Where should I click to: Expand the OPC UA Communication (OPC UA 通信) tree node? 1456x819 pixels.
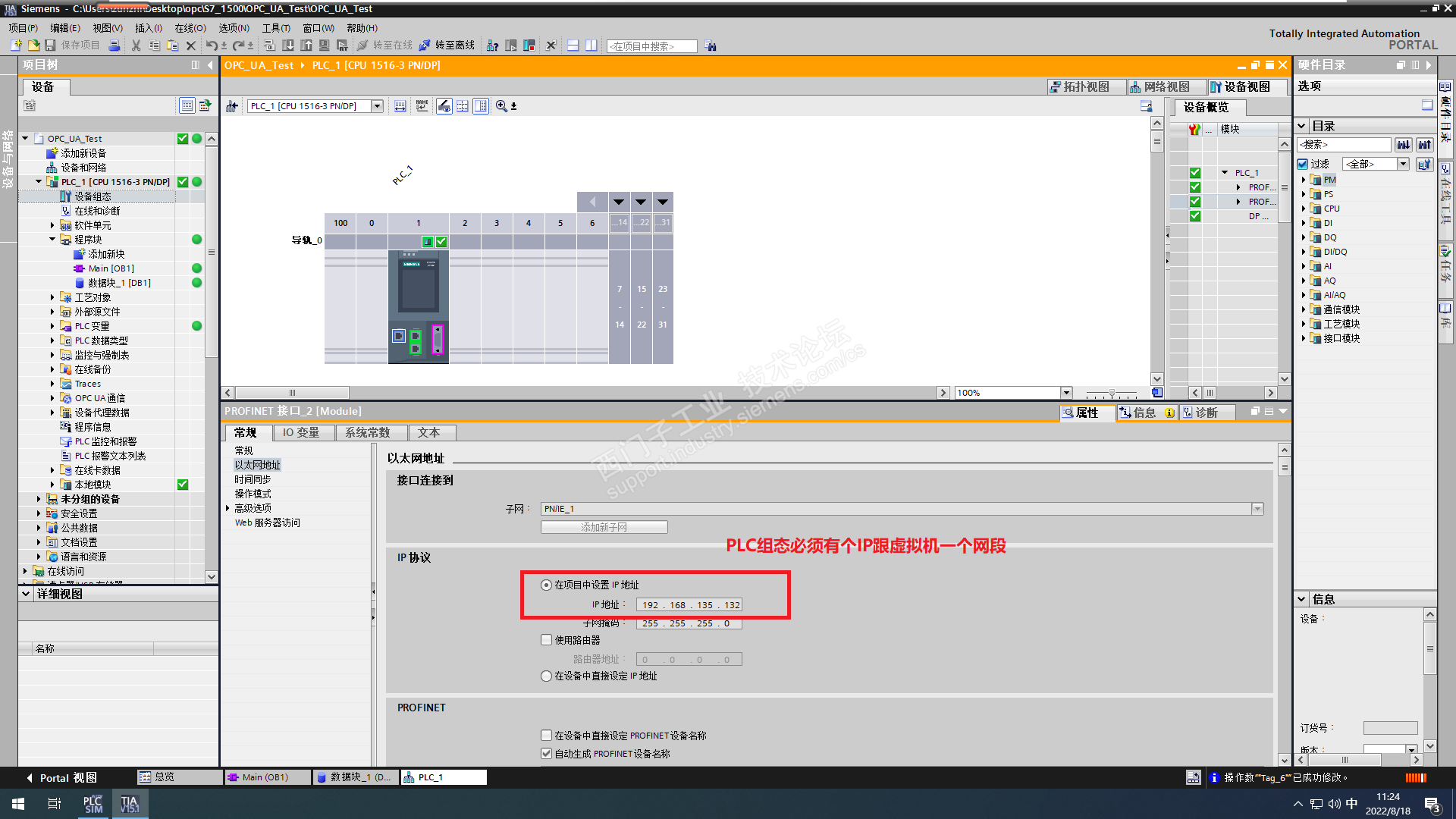point(52,398)
